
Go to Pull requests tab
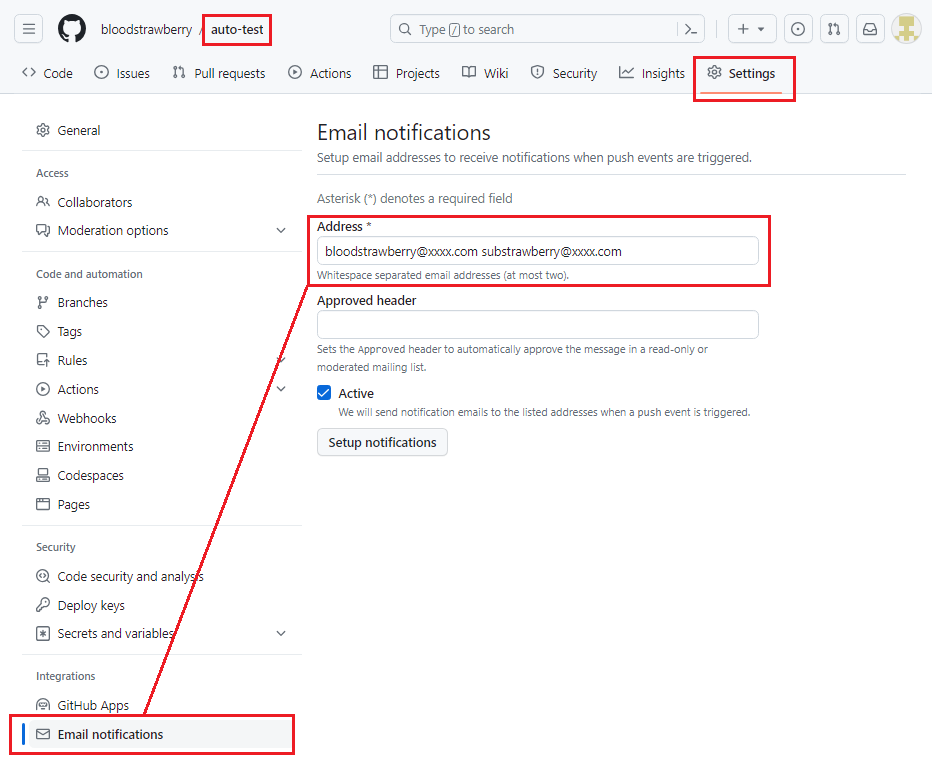click(x=219, y=73)
